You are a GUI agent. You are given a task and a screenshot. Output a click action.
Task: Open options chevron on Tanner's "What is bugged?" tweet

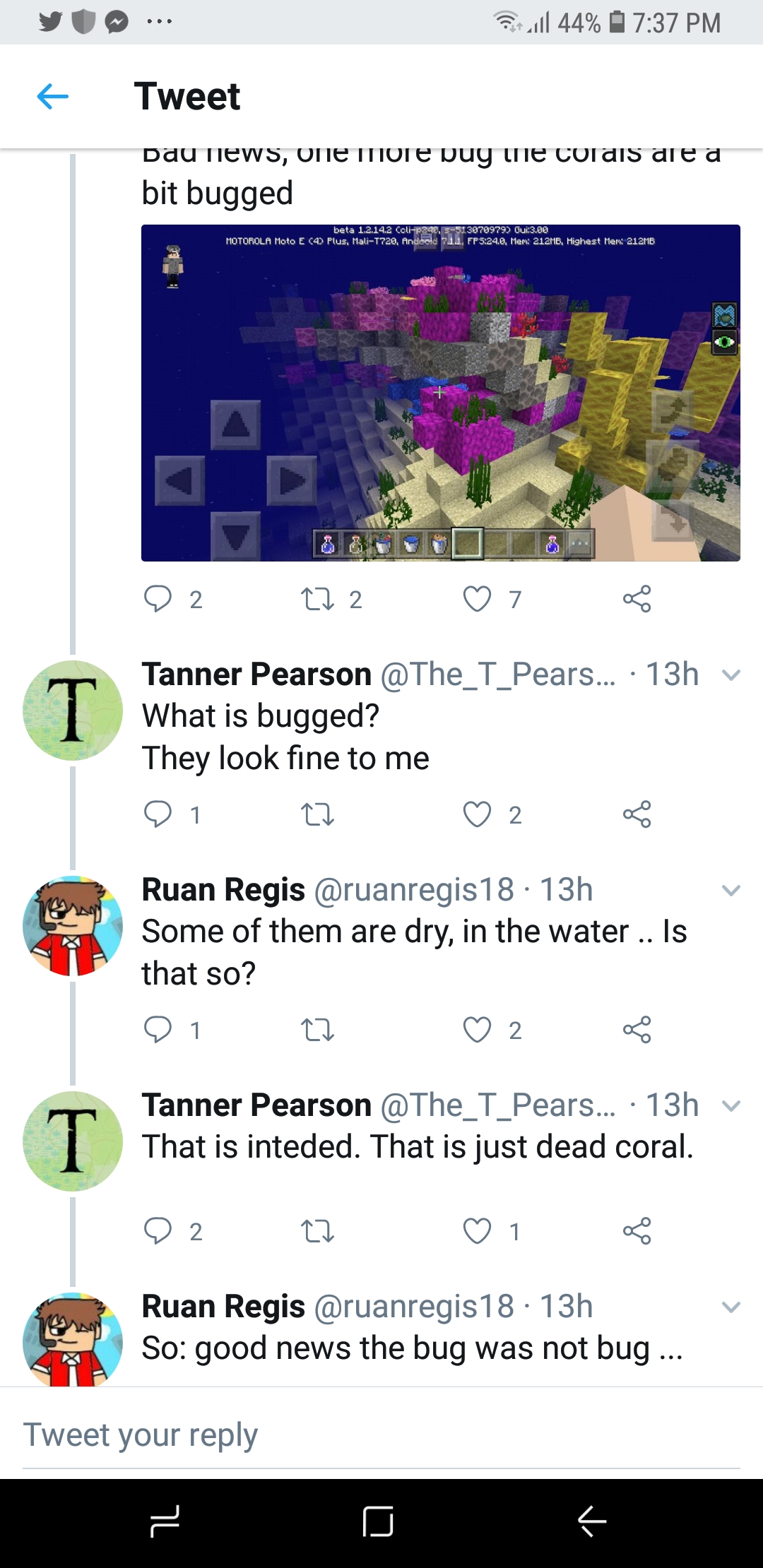coord(731,675)
